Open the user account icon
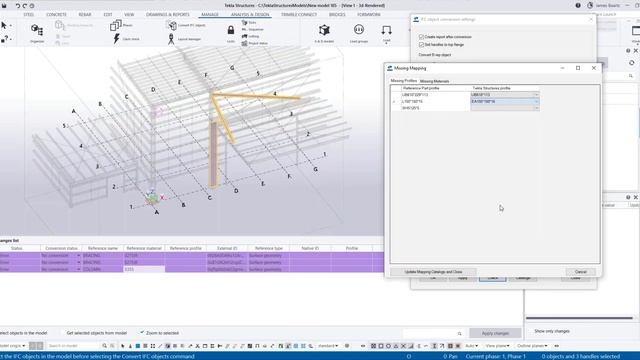 [590, 6]
